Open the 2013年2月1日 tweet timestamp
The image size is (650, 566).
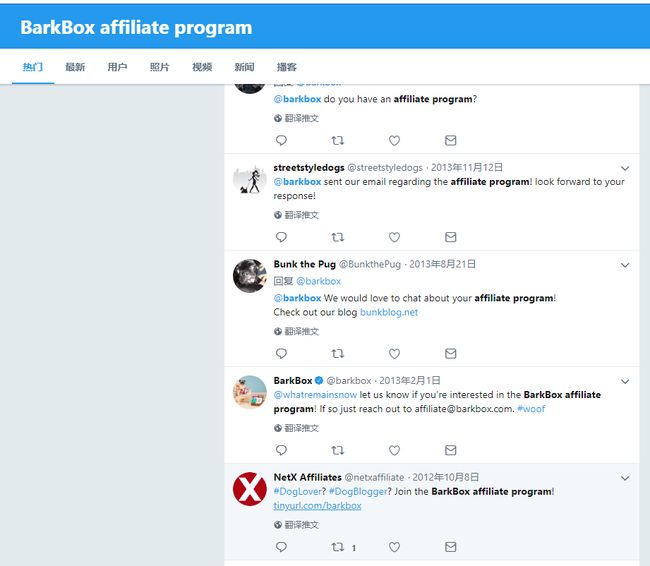pos(410,381)
